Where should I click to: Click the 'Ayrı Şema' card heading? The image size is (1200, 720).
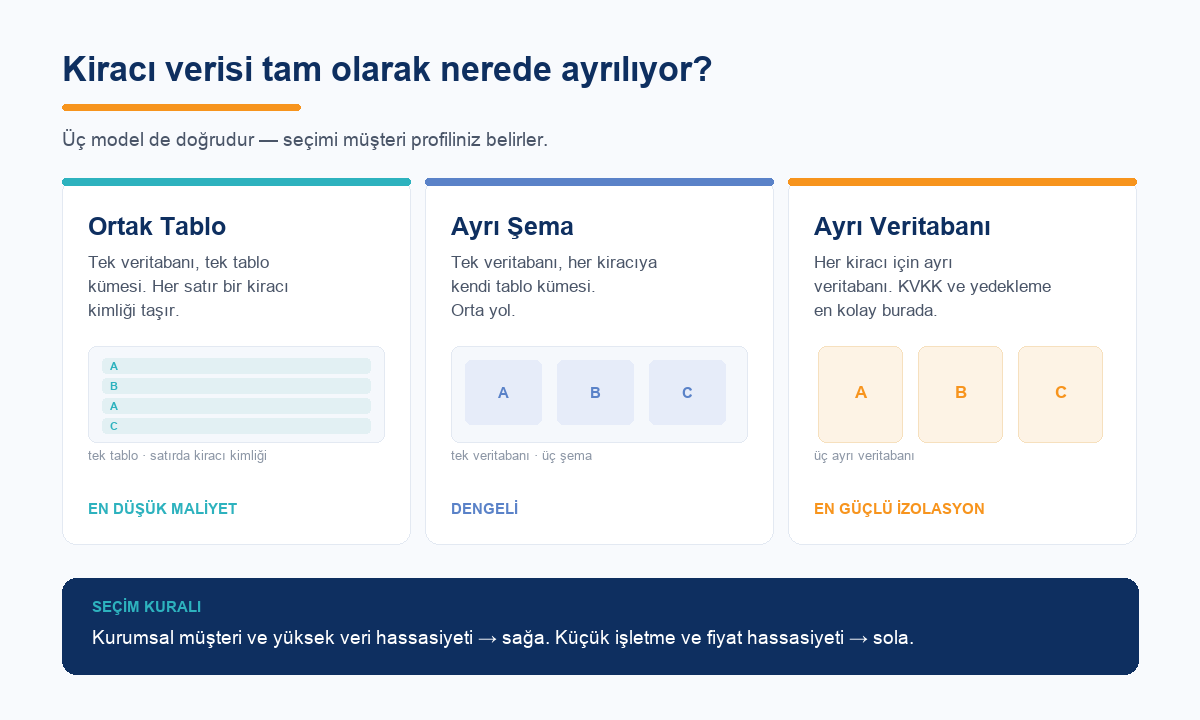coord(512,226)
